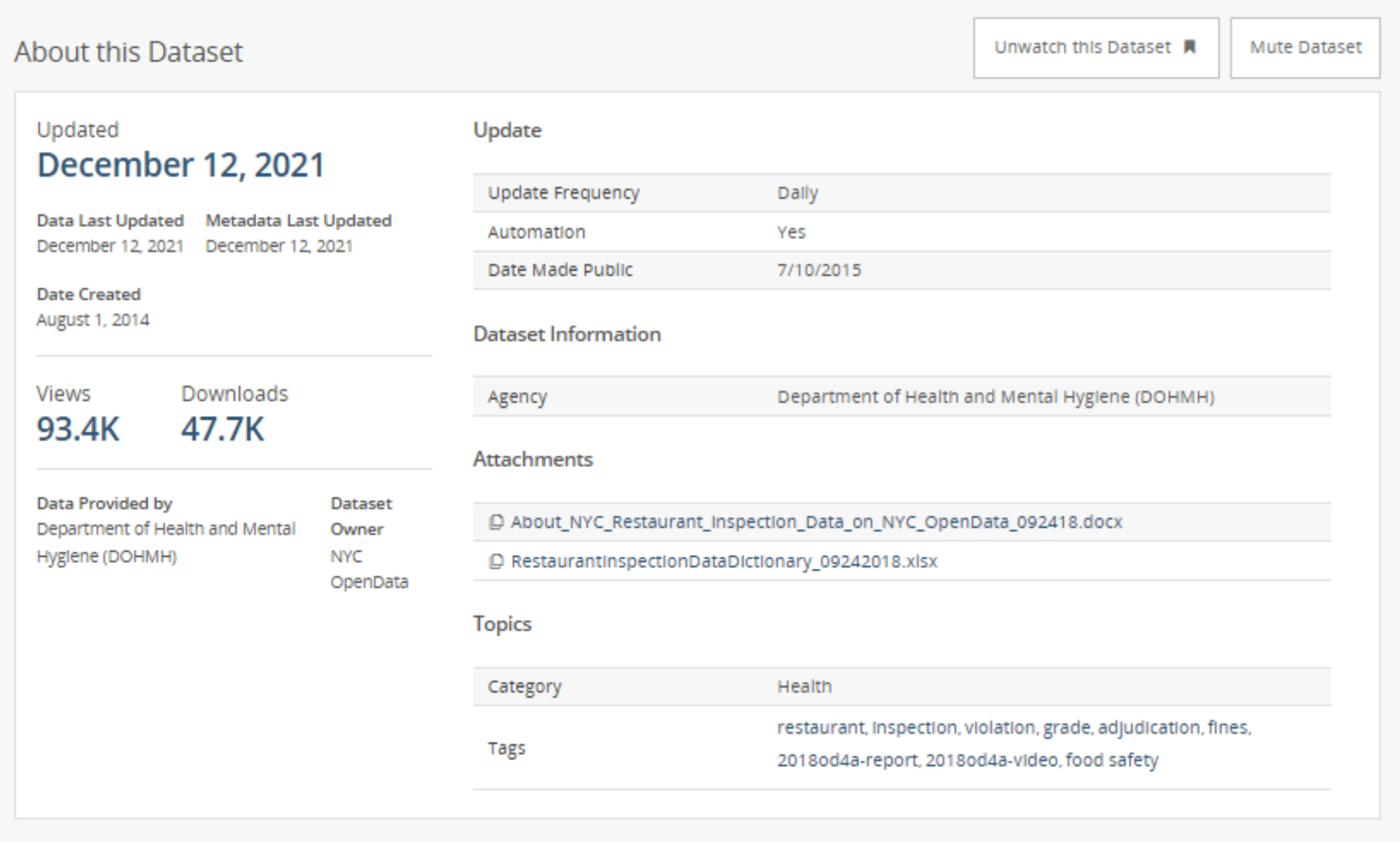Click the 47.7K downloads count
Image resolution: width=1400 pixels, height=842 pixels.
[x=222, y=429]
